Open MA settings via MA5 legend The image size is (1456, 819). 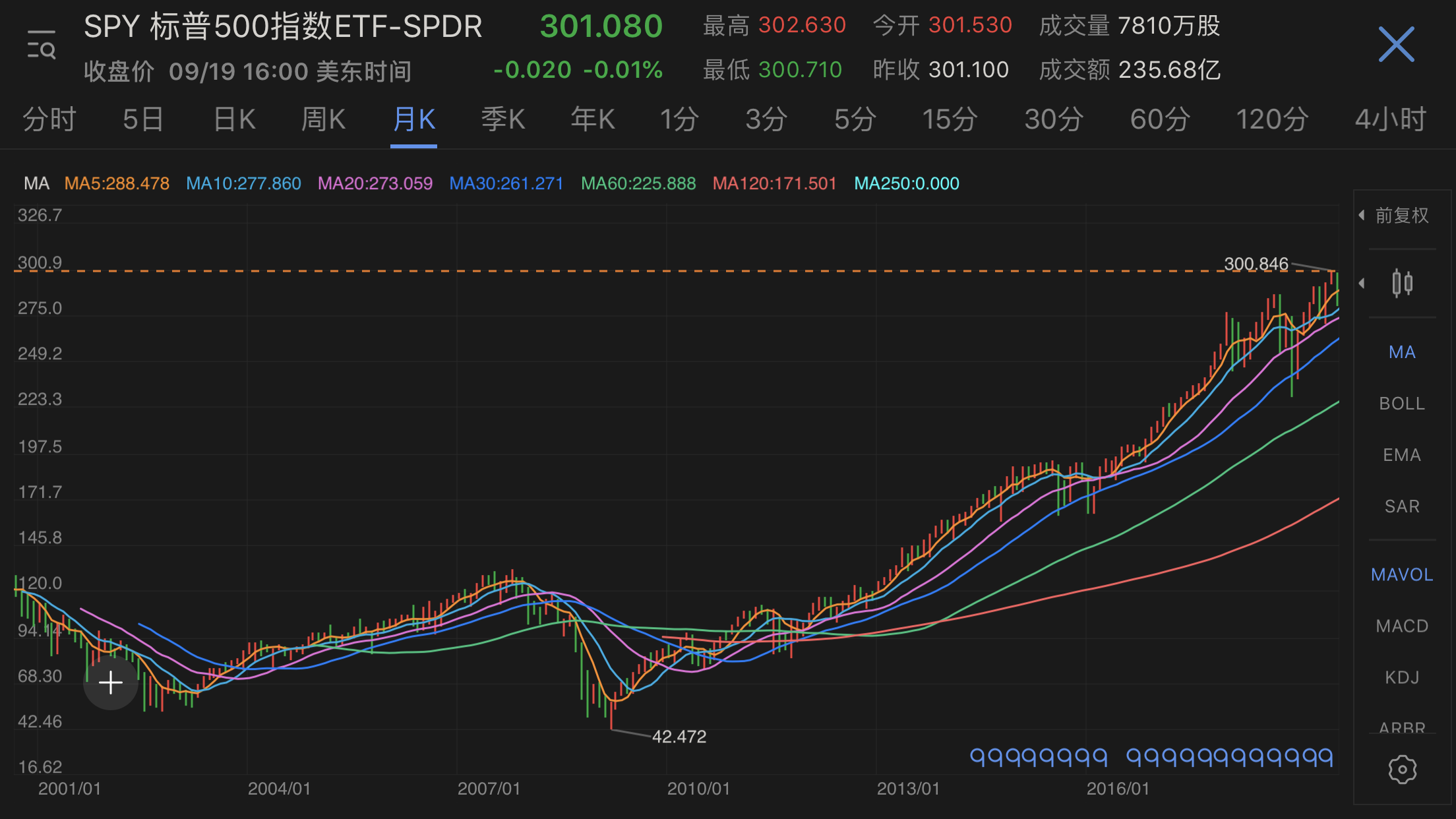(117, 183)
